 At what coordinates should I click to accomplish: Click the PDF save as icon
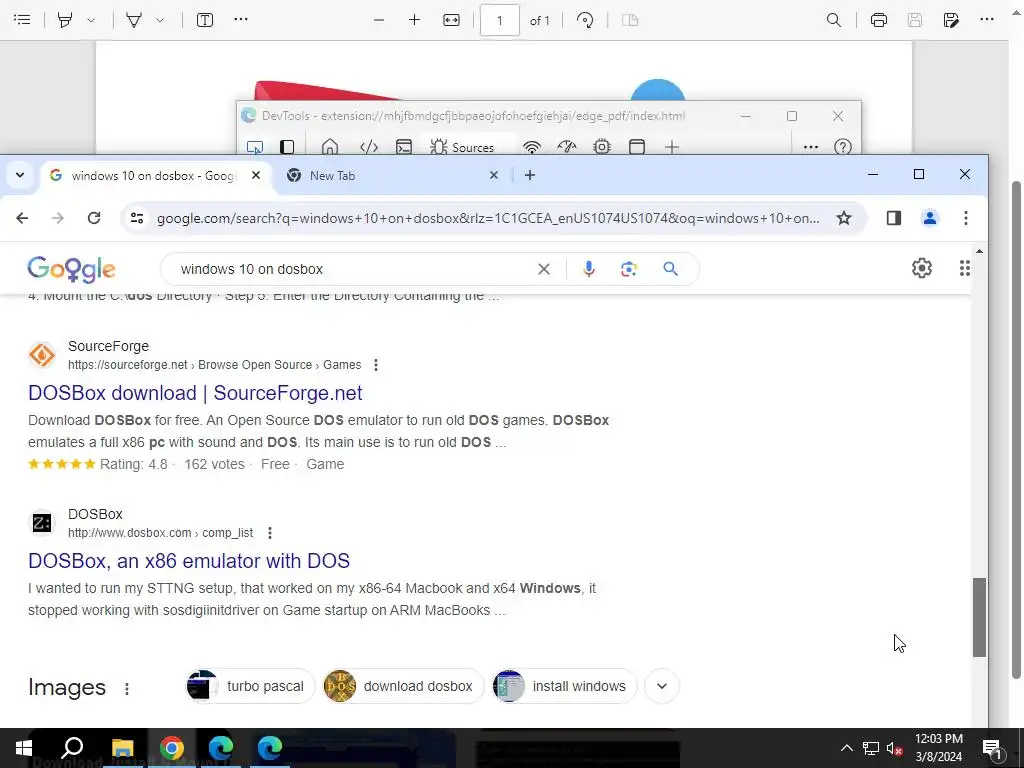point(951,20)
